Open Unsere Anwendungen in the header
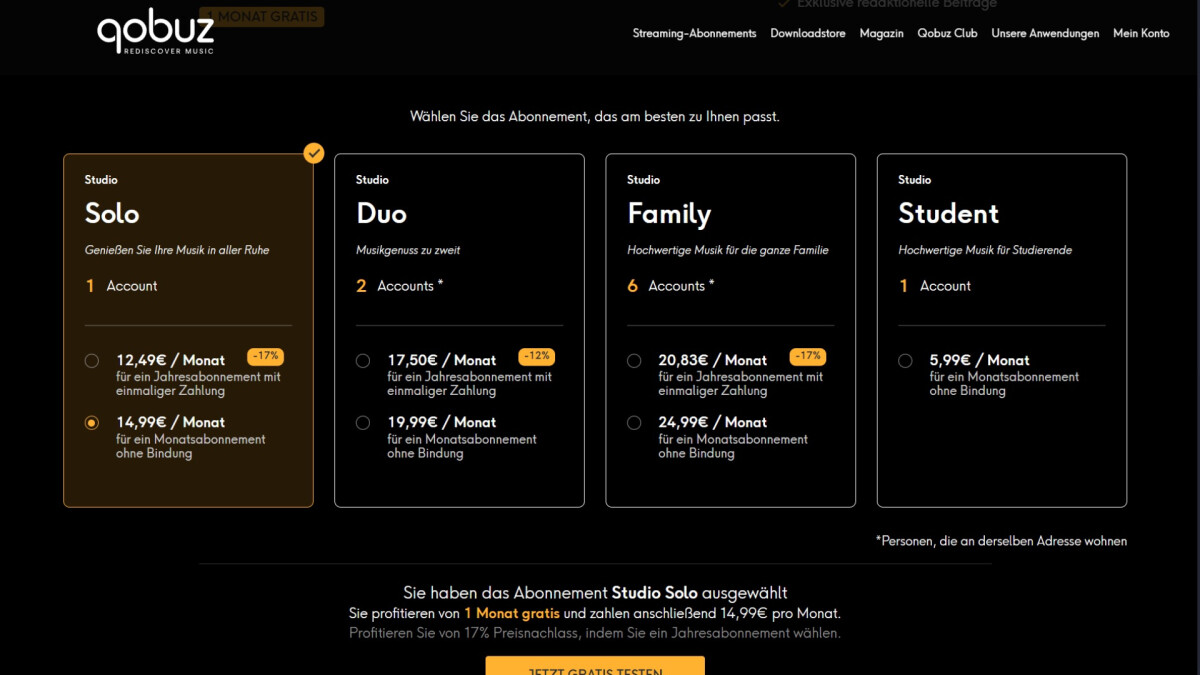 1045,33
